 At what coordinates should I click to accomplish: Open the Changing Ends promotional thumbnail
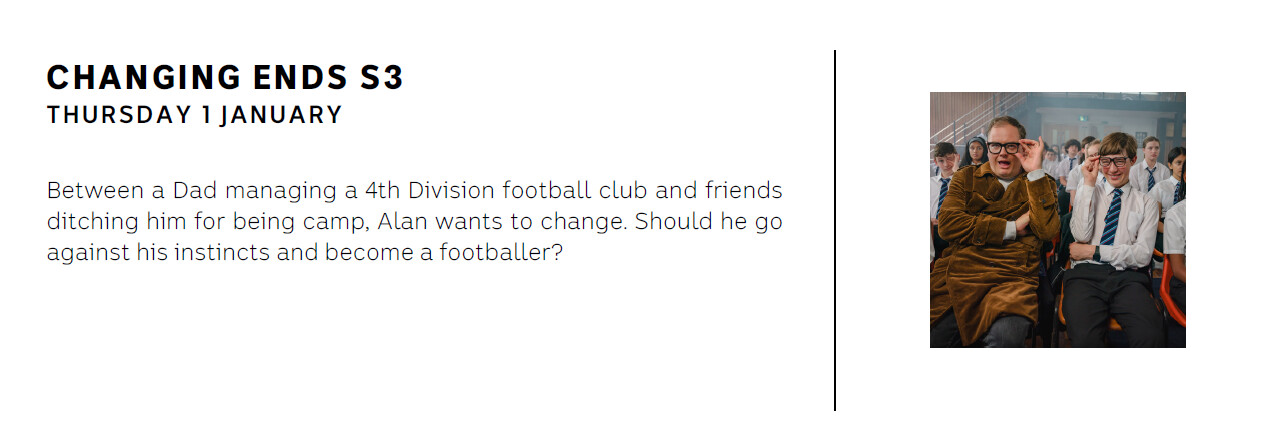[1057, 220]
